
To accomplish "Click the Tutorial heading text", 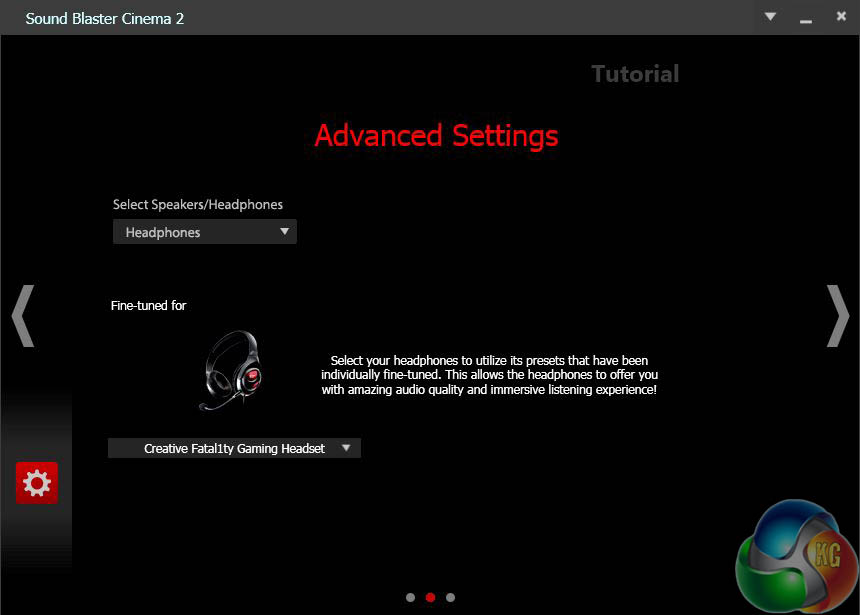I will click(635, 74).
